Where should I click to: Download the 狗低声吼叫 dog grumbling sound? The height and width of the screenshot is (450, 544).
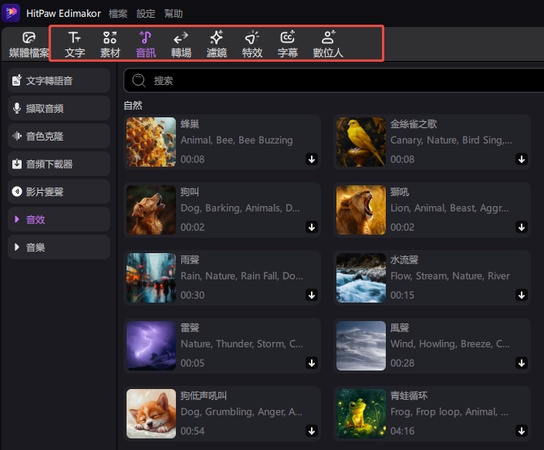click(312, 431)
